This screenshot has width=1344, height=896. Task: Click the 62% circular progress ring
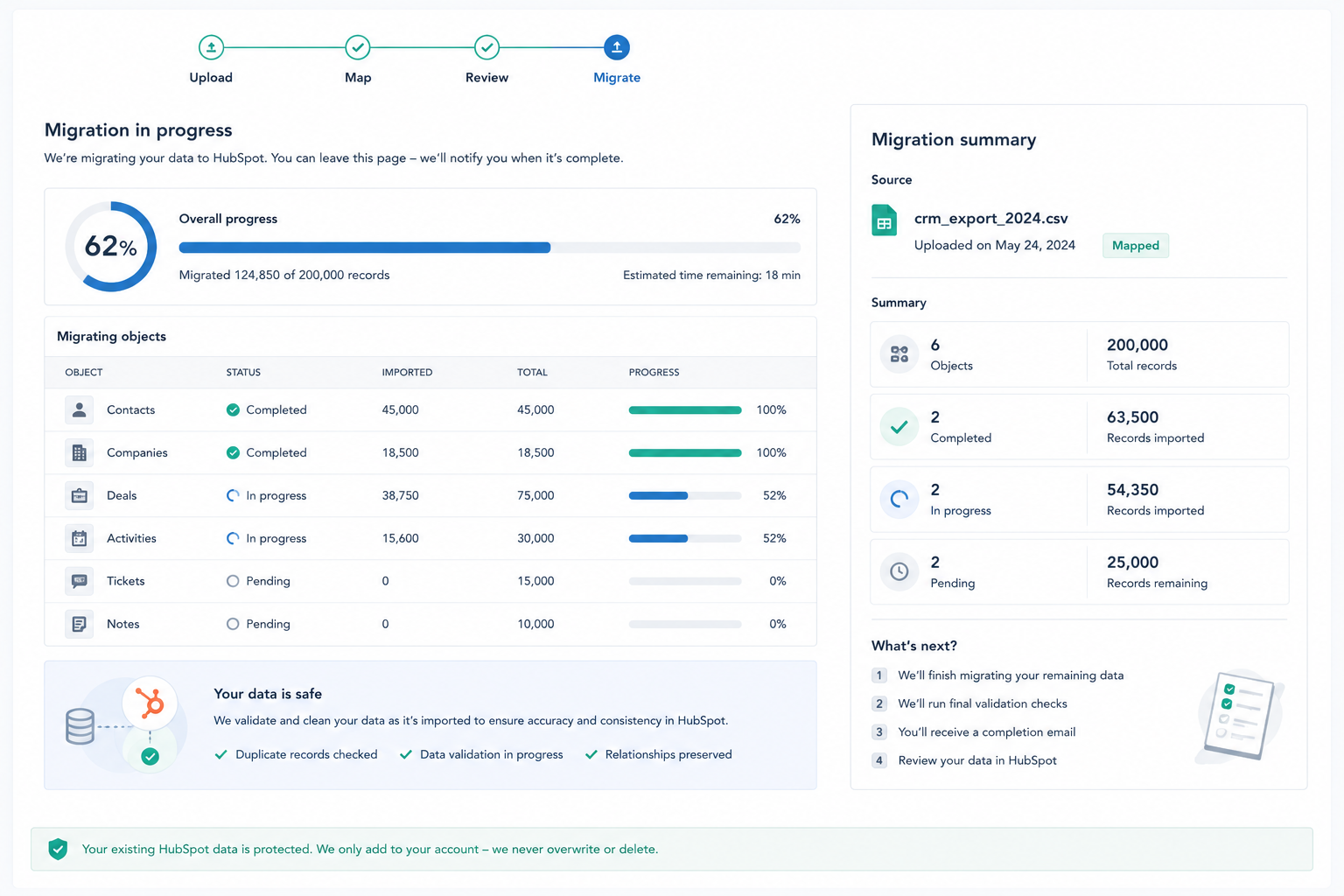(111, 247)
